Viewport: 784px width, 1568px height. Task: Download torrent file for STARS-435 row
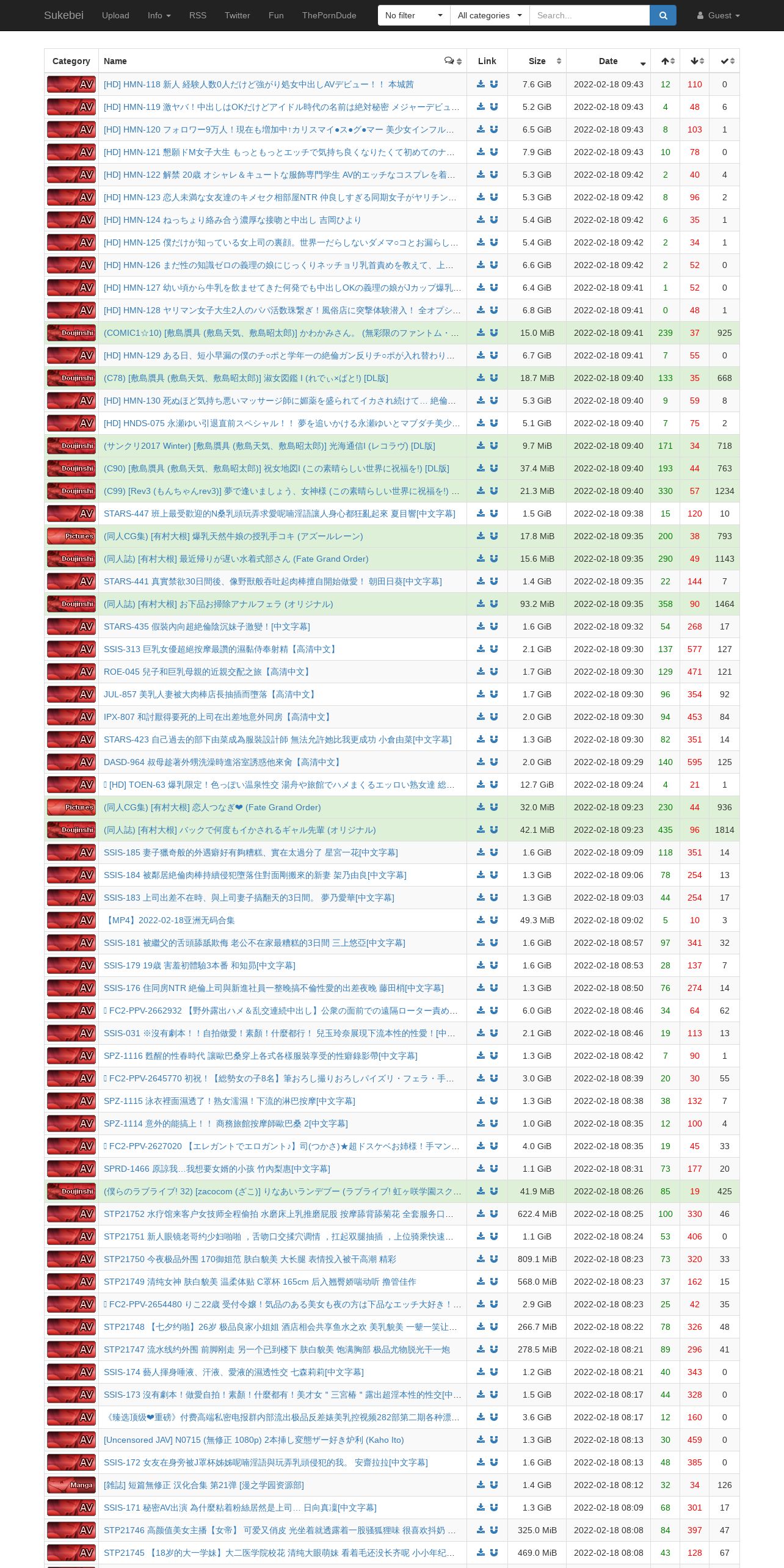481,626
